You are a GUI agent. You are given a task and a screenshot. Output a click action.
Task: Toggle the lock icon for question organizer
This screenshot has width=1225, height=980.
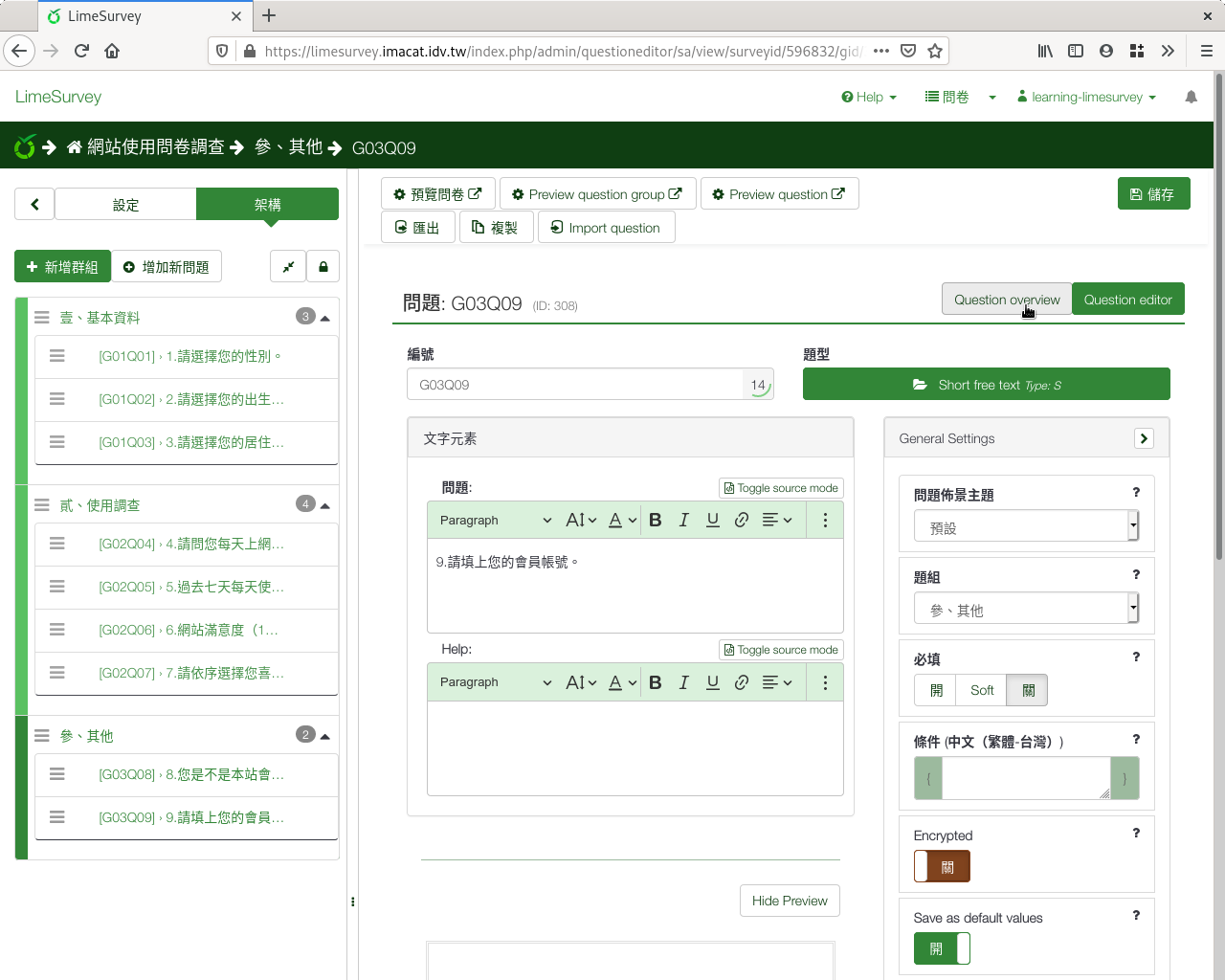tap(323, 267)
